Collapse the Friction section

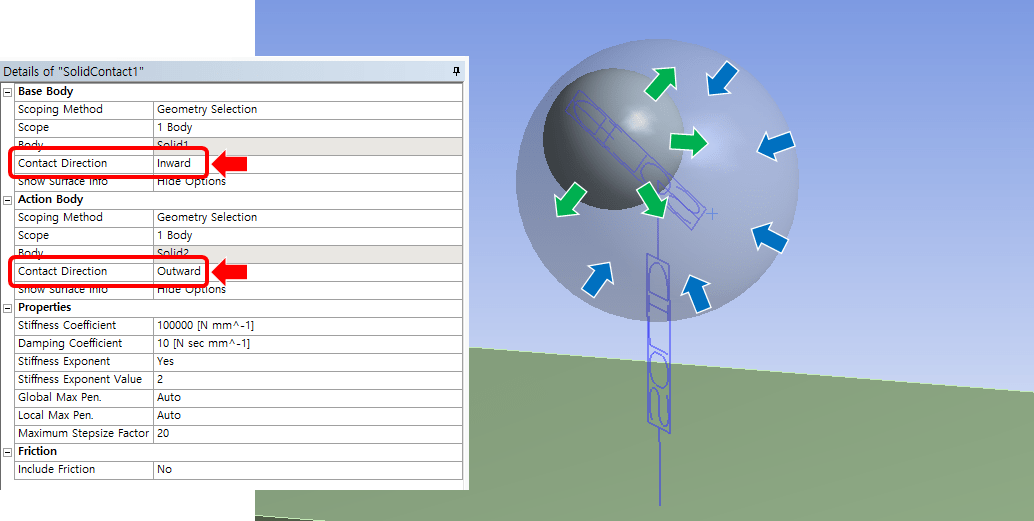tap(7, 452)
